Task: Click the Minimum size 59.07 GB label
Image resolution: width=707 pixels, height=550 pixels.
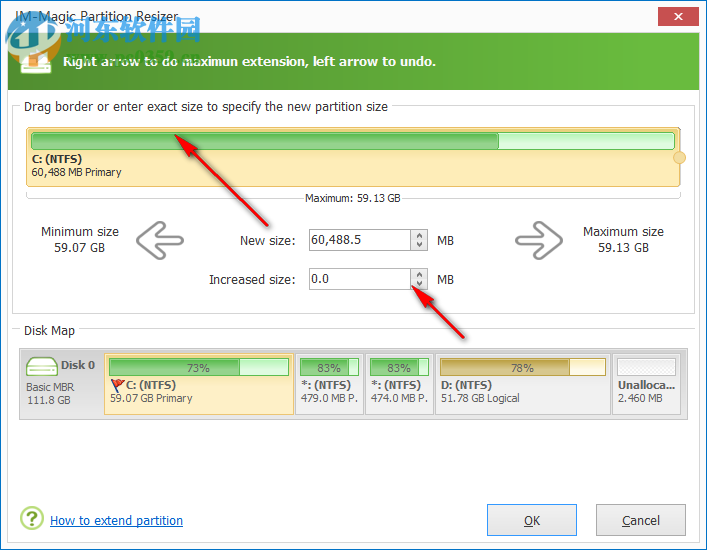Action: [80, 239]
